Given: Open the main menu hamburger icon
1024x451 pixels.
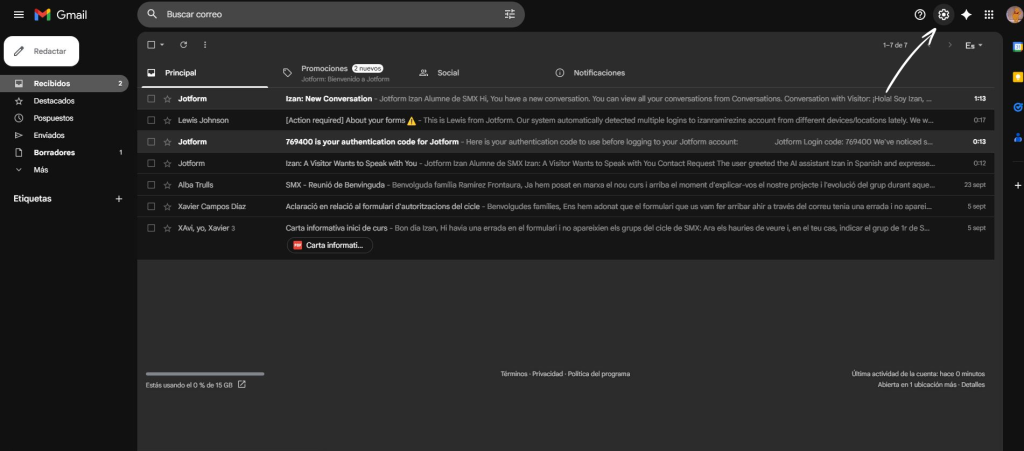Looking at the screenshot, I should coord(18,14).
